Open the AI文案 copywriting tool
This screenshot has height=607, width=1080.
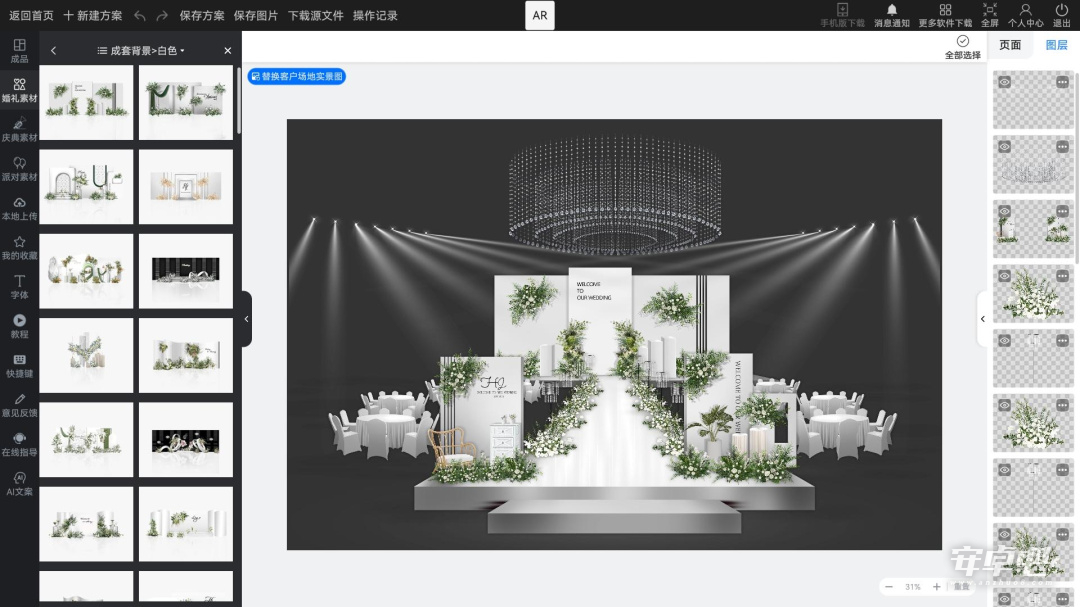point(19,484)
